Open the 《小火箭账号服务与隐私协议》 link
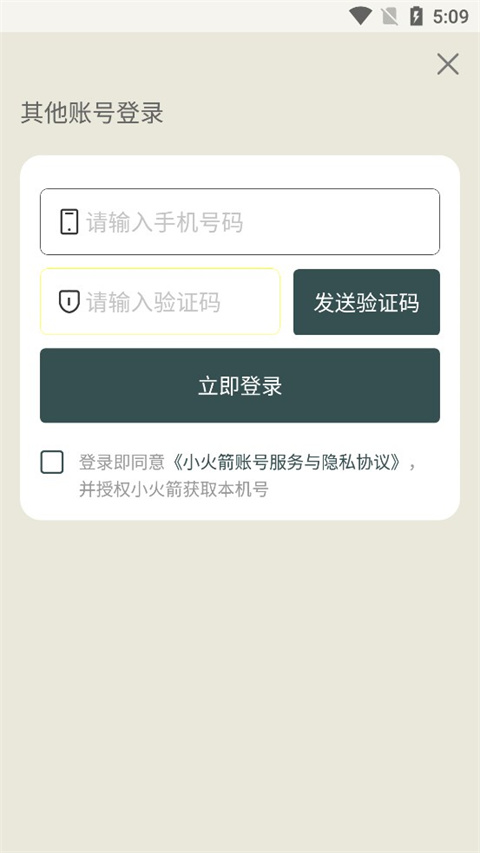This screenshot has height=853, width=480. point(287,462)
